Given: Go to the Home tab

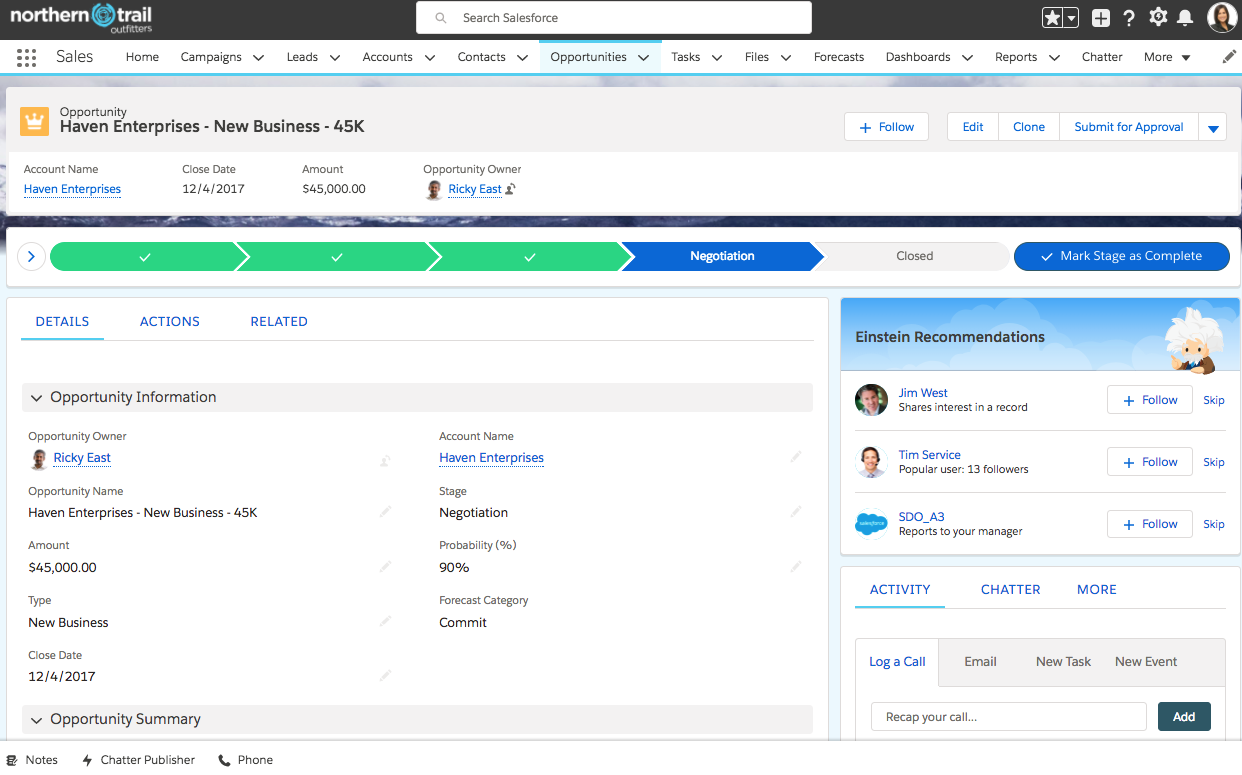Looking at the screenshot, I should [142, 57].
